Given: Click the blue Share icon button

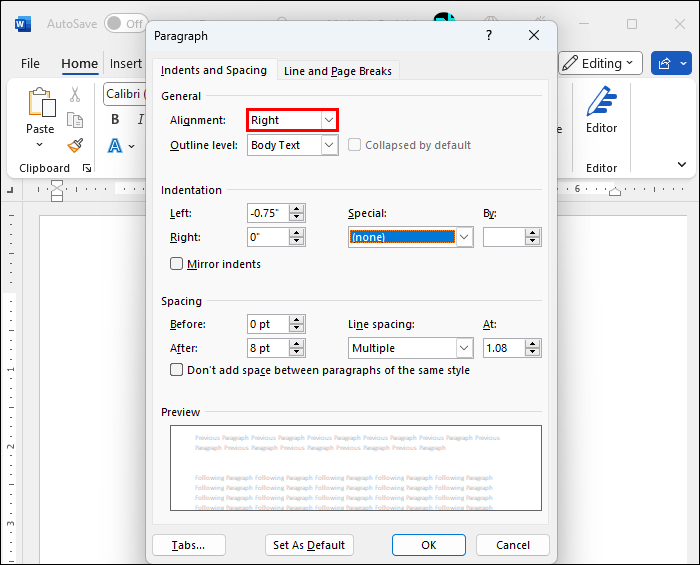Looking at the screenshot, I should pyautogui.click(x=664, y=63).
